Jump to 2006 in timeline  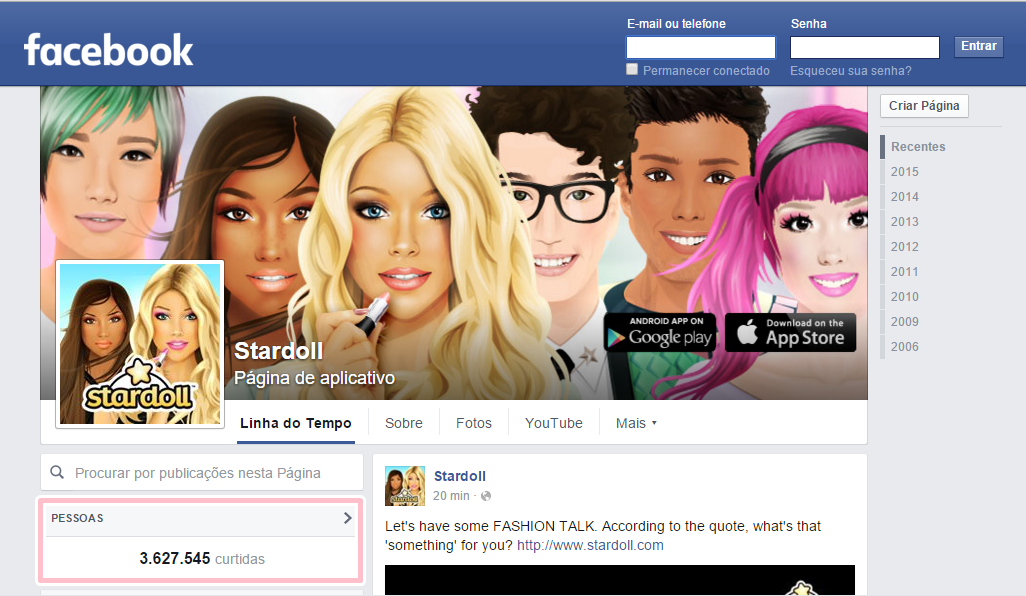point(904,347)
